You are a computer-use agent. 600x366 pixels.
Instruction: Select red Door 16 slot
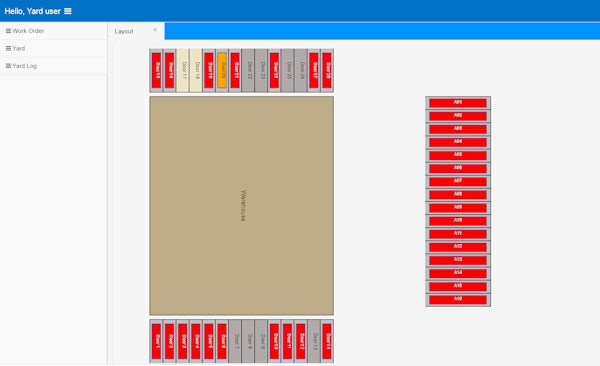pos(170,70)
